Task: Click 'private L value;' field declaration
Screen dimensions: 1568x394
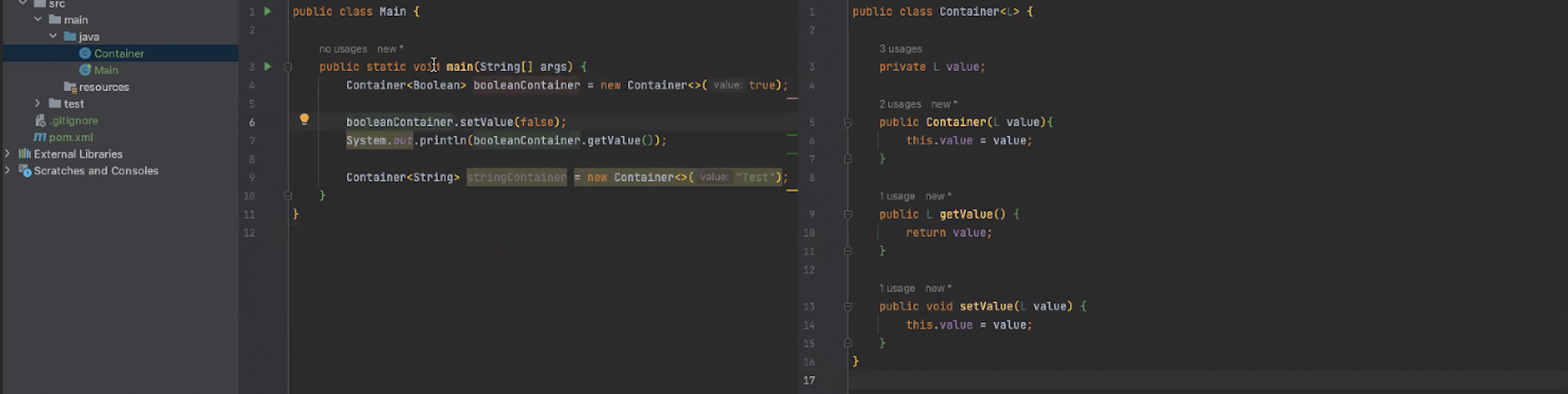Action: click(932, 67)
